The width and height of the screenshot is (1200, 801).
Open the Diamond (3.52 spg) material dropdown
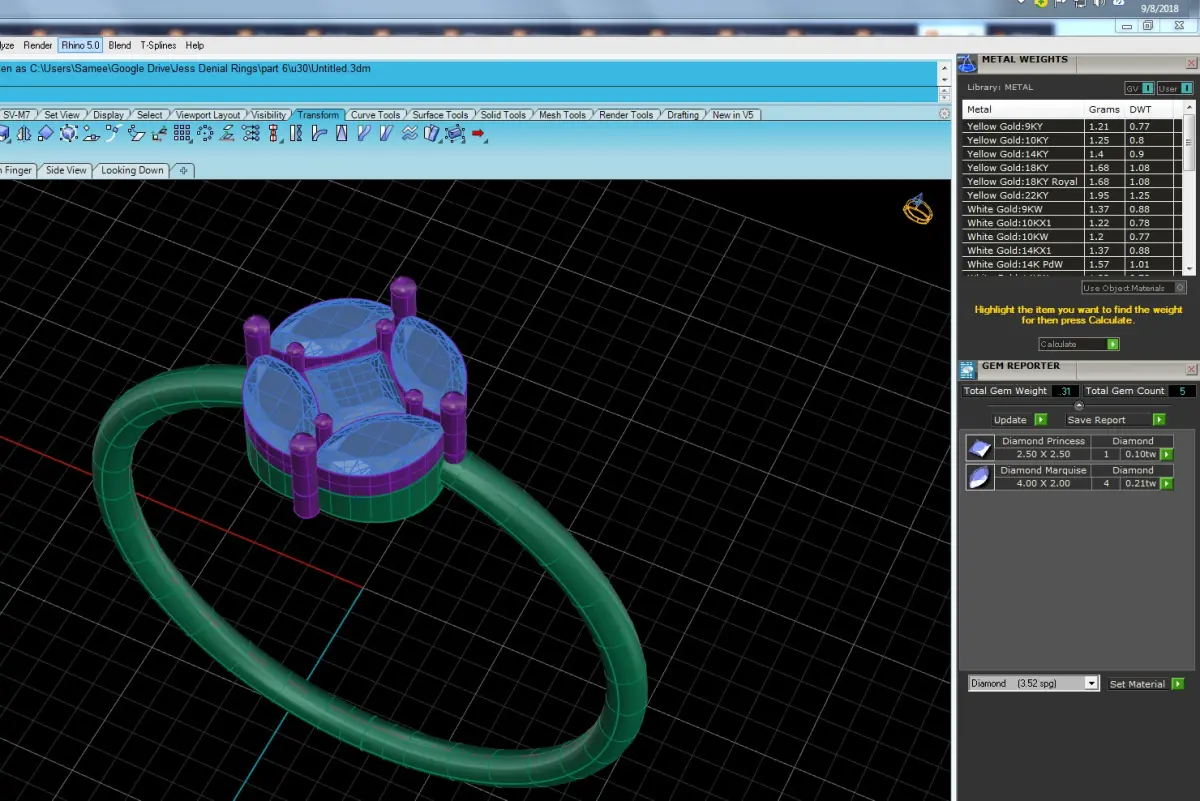tap(1034, 683)
